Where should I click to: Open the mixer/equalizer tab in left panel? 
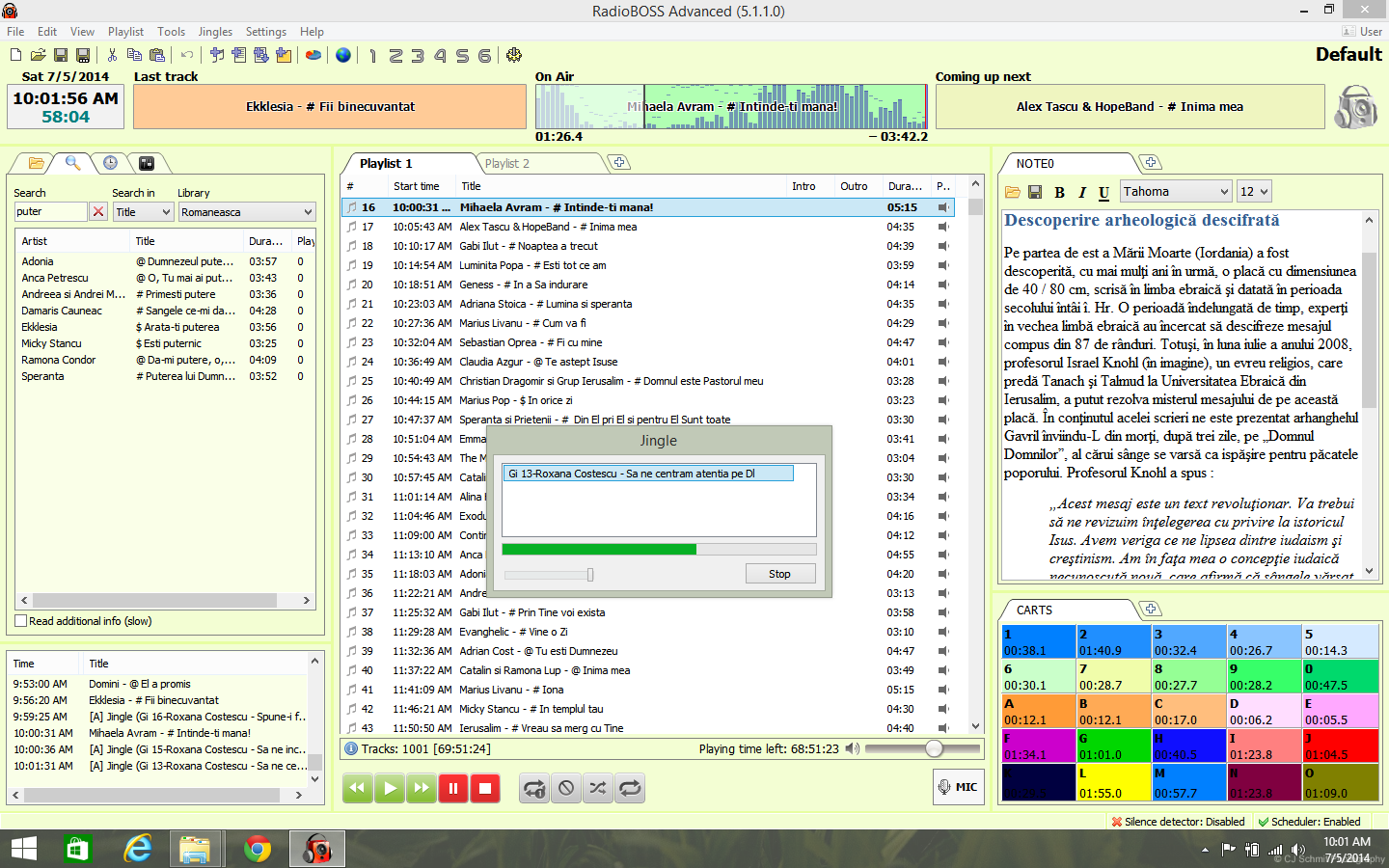[147, 163]
